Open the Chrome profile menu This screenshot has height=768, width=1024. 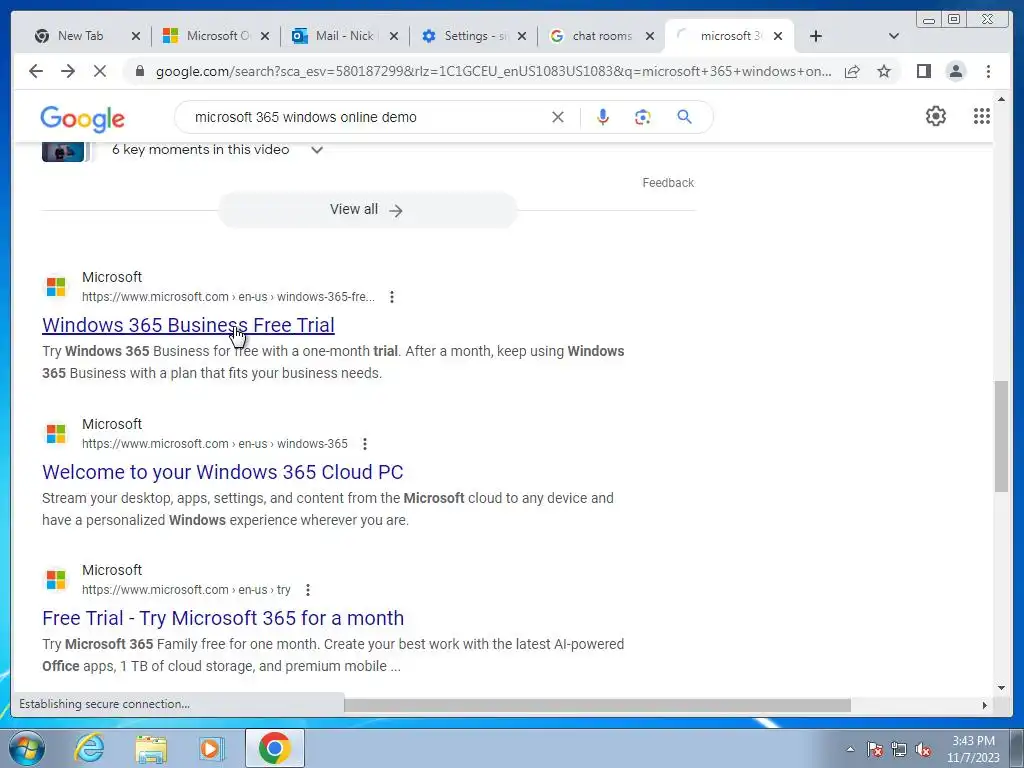click(x=955, y=71)
